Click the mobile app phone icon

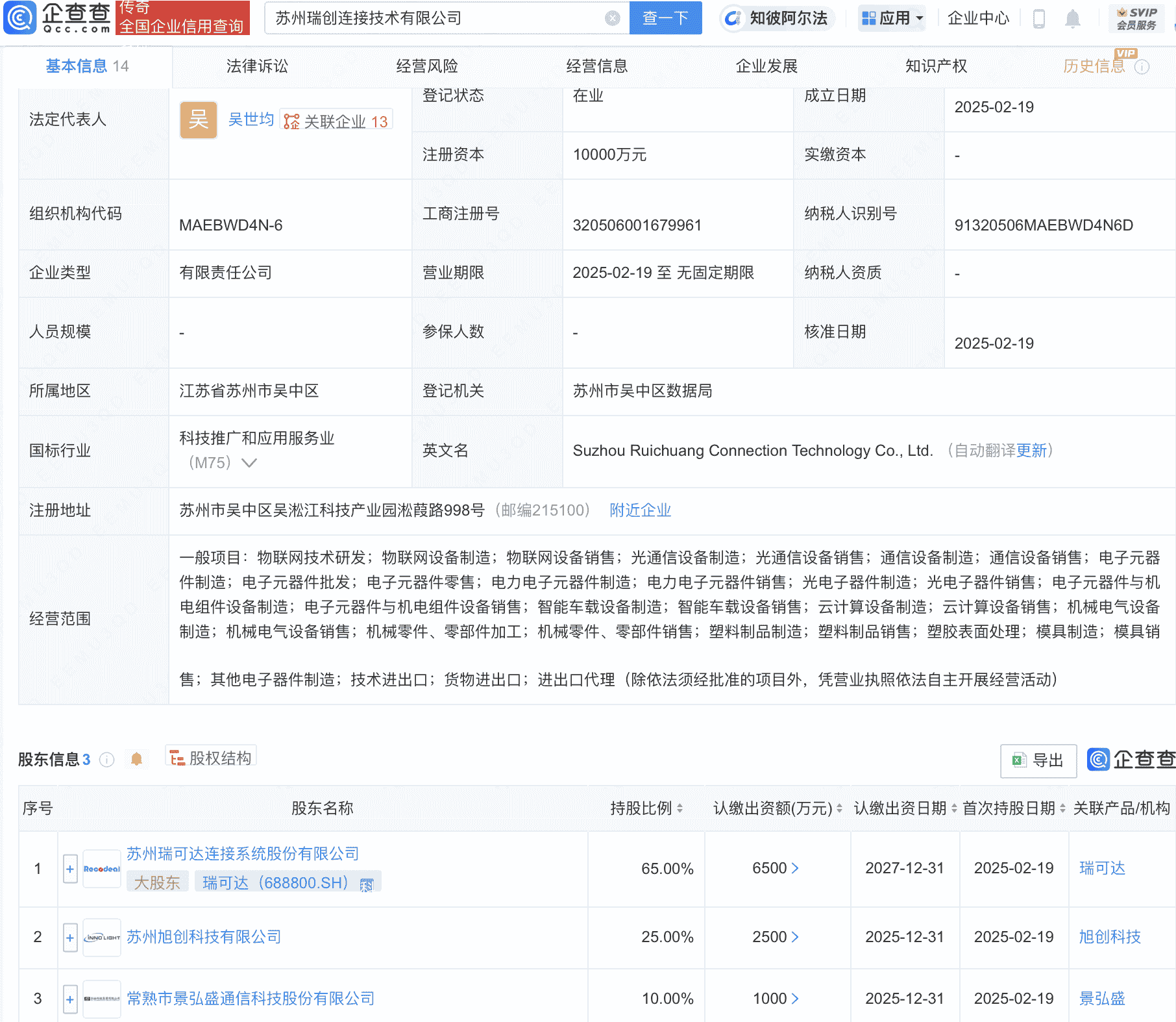click(x=1038, y=18)
